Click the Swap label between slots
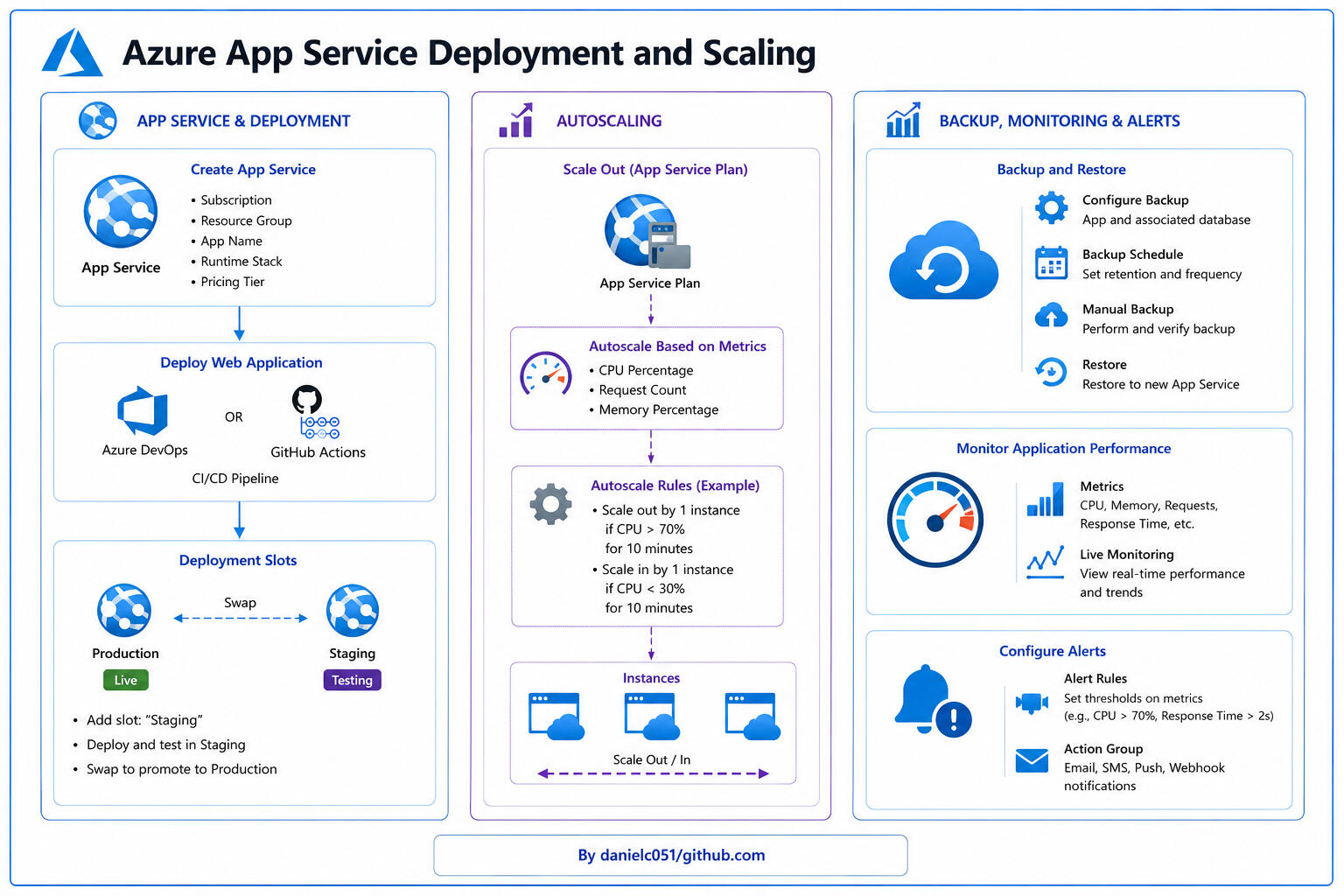 [x=240, y=603]
